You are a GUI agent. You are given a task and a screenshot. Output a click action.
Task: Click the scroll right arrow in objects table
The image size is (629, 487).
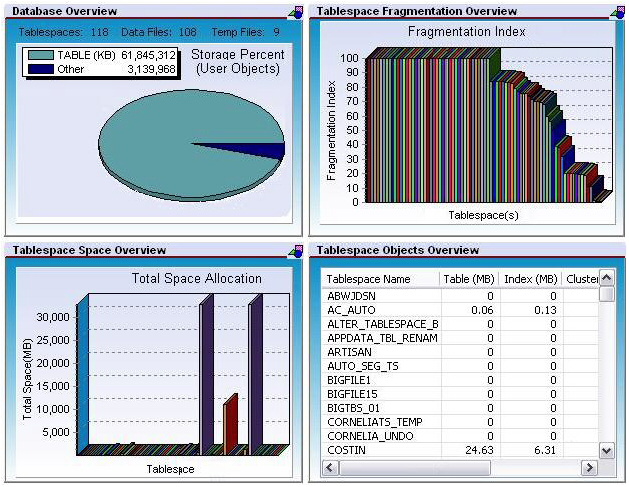tap(588, 467)
